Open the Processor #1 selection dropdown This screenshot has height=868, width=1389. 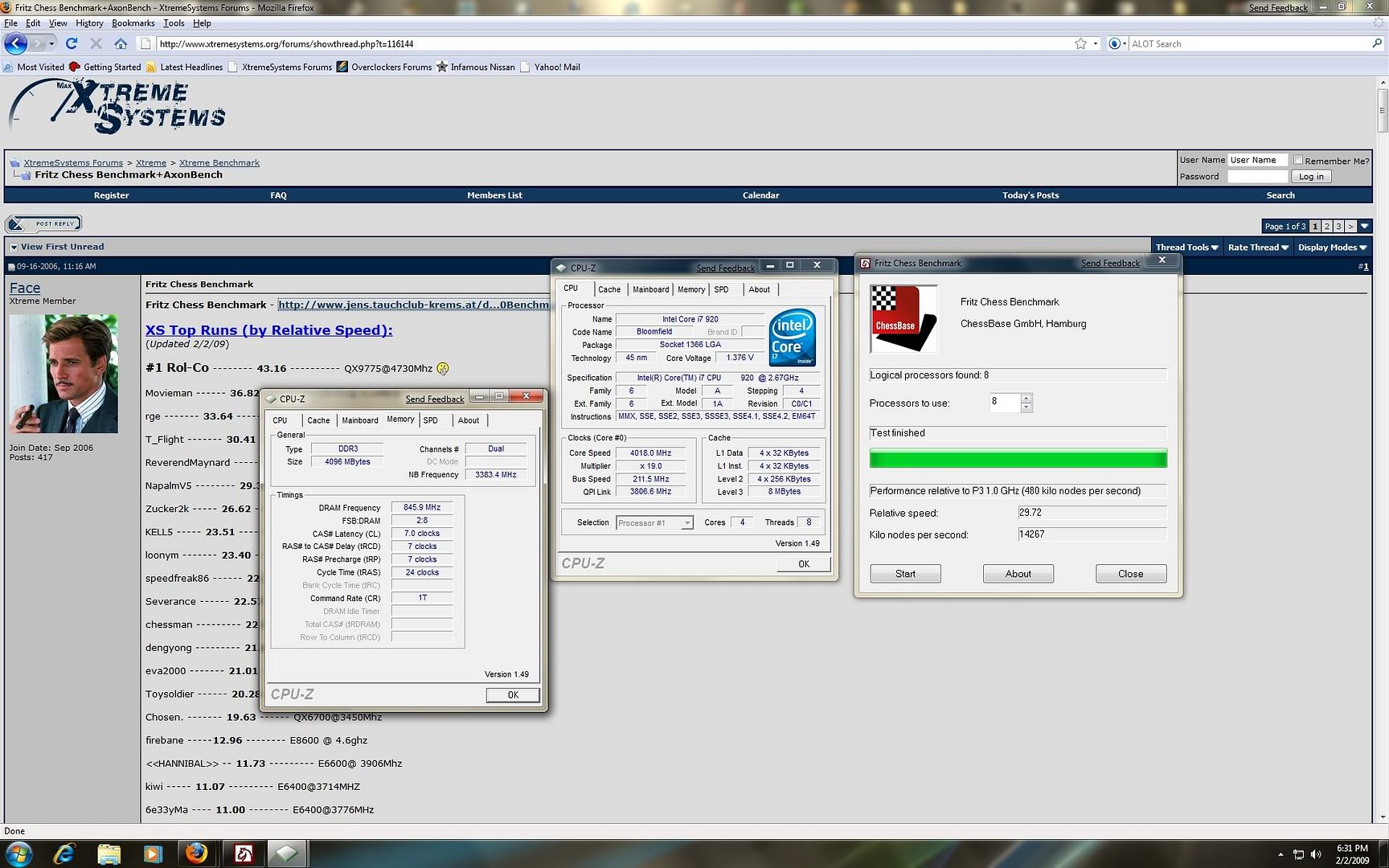(x=654, y=523)
